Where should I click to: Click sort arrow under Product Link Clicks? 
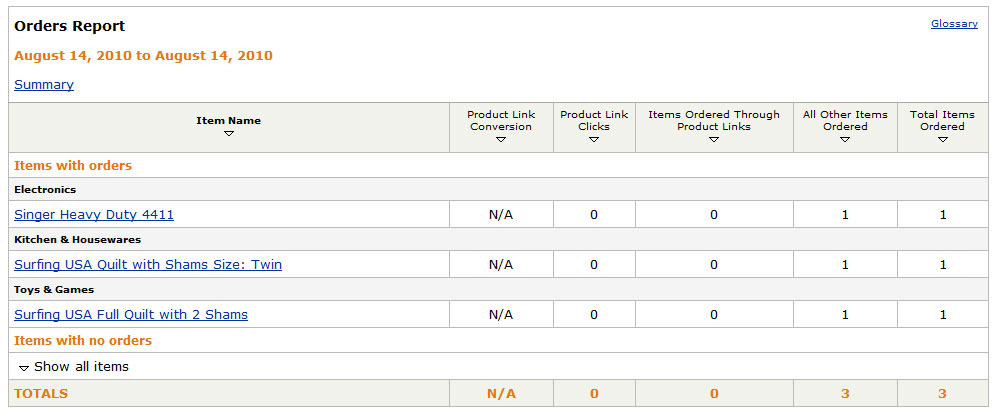594,140
